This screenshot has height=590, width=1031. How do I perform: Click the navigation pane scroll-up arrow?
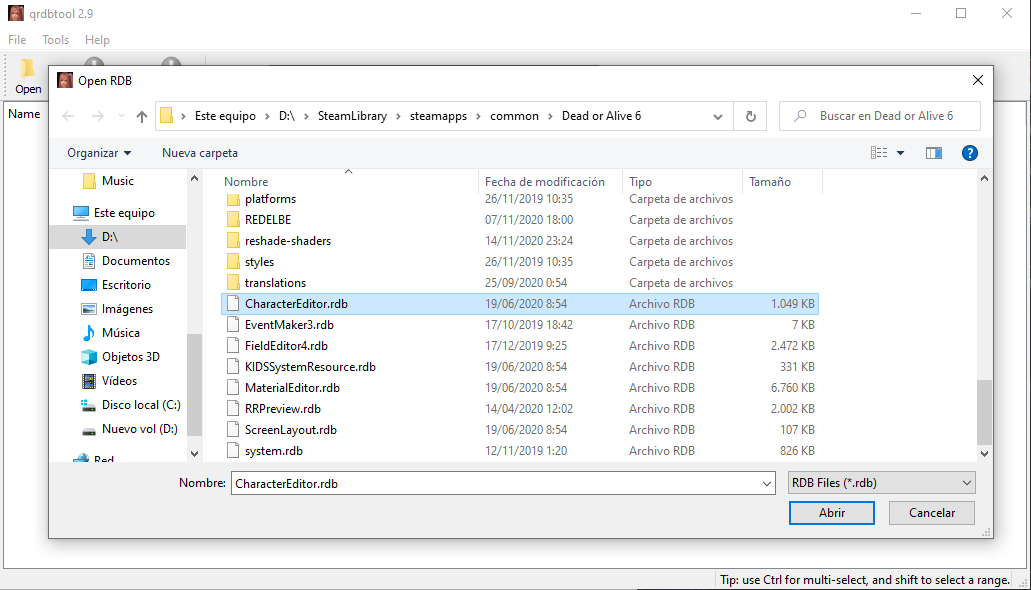click(x=194, y=178)
